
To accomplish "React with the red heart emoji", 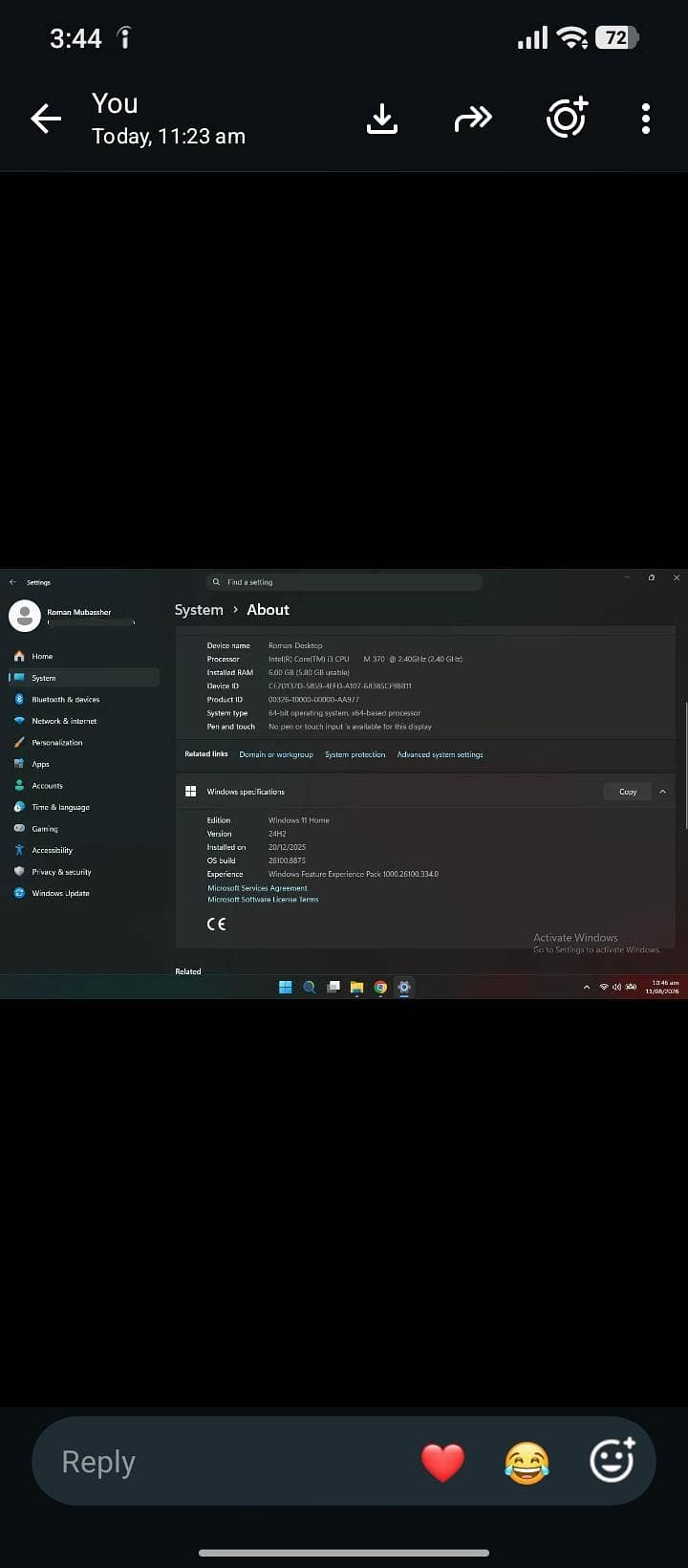I will [x=442, y=1462].
